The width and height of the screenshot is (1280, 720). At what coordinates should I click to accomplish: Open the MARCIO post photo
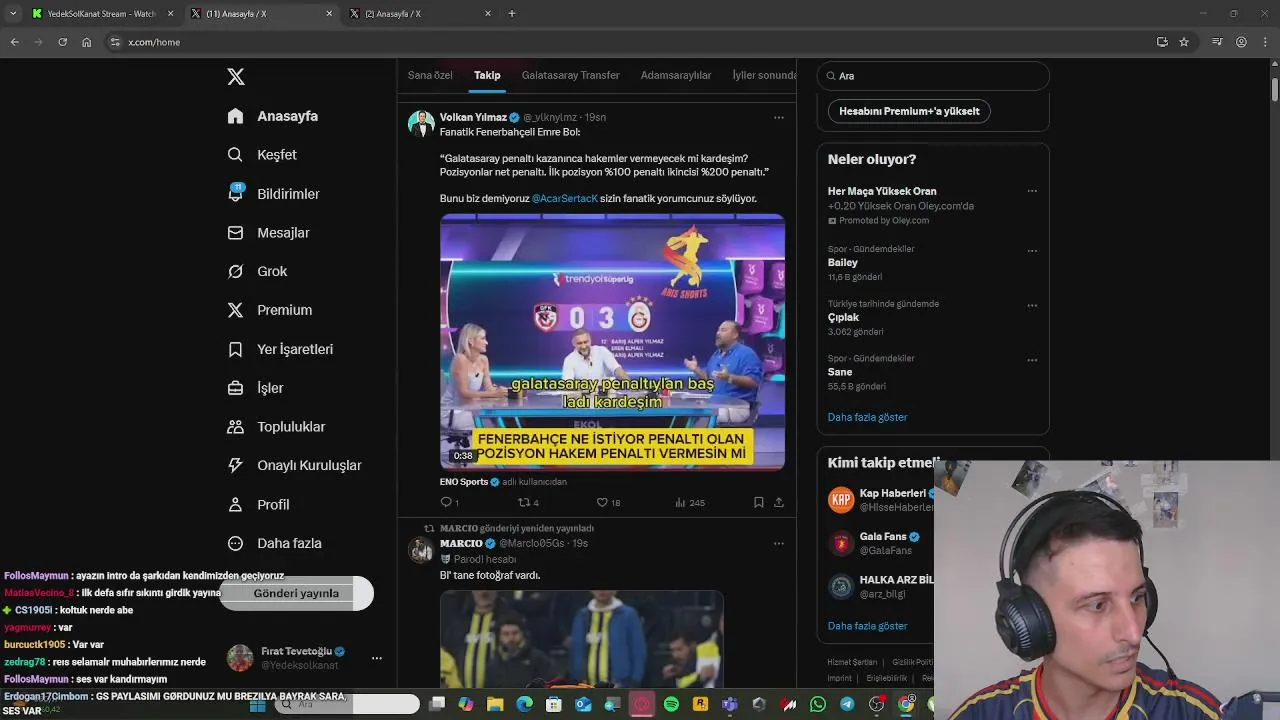[582, 637]
